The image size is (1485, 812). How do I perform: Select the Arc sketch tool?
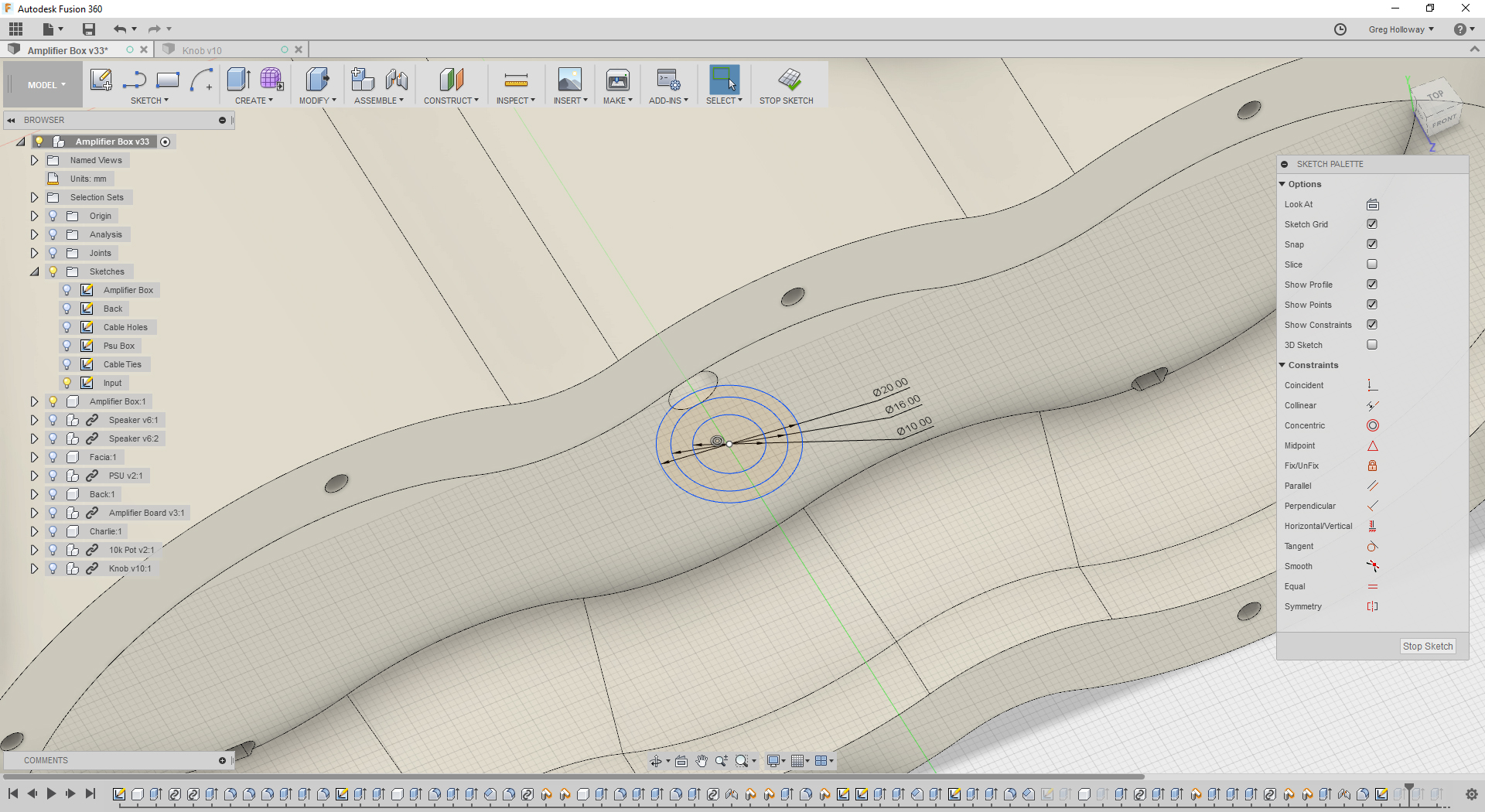coord(202,80)
